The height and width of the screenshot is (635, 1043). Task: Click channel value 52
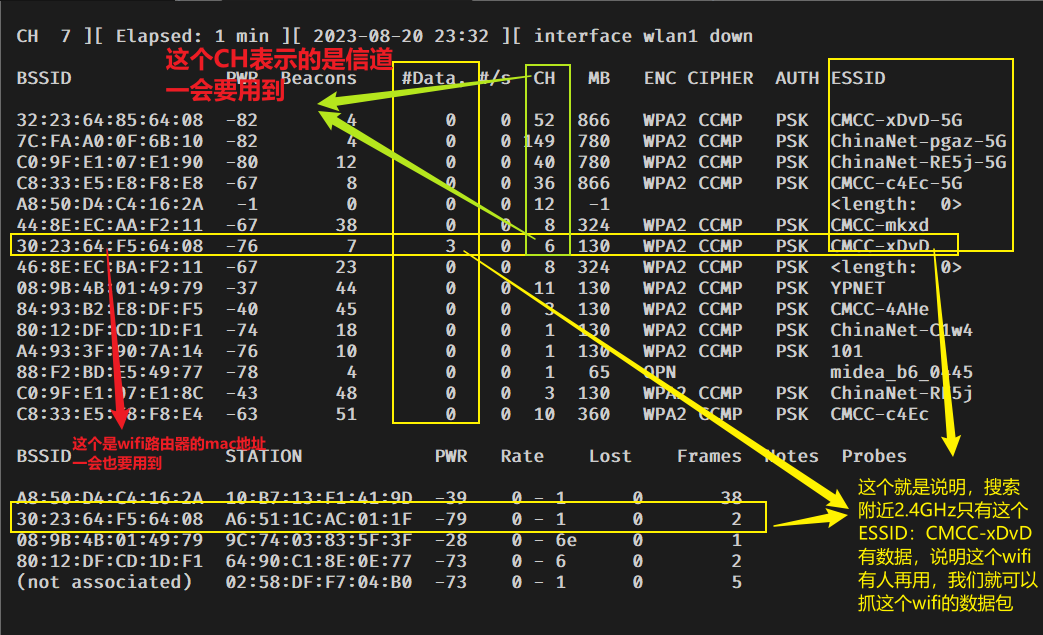click(544, 120)
